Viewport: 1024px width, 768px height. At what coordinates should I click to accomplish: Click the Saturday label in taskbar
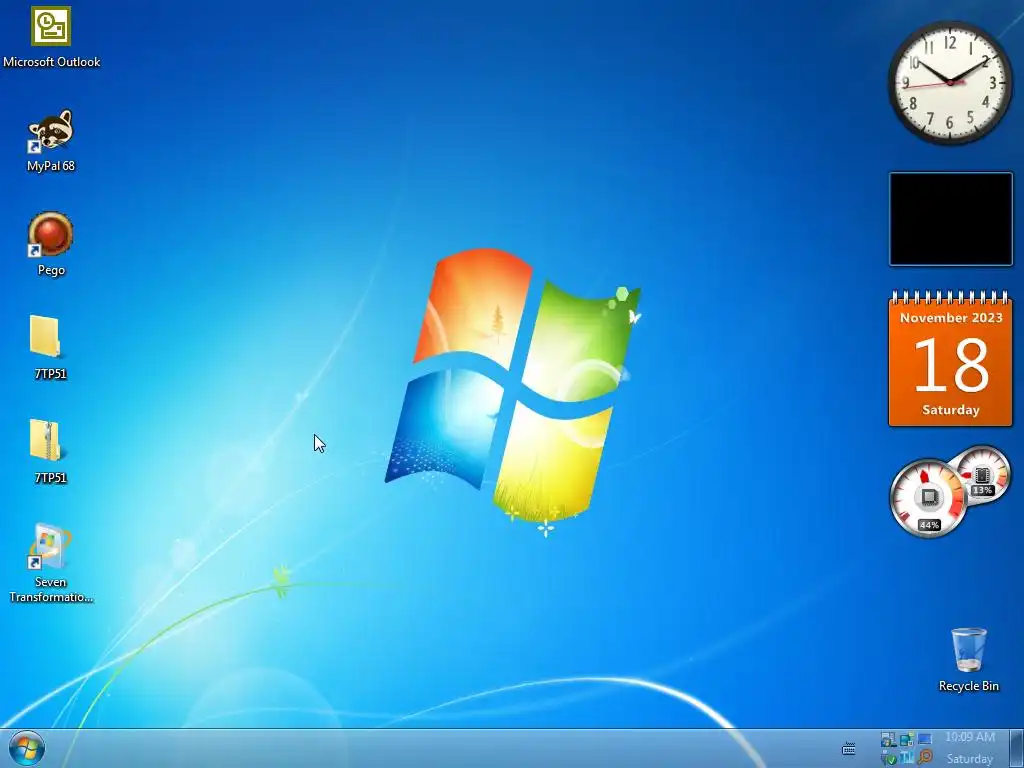tap(970, 759)
